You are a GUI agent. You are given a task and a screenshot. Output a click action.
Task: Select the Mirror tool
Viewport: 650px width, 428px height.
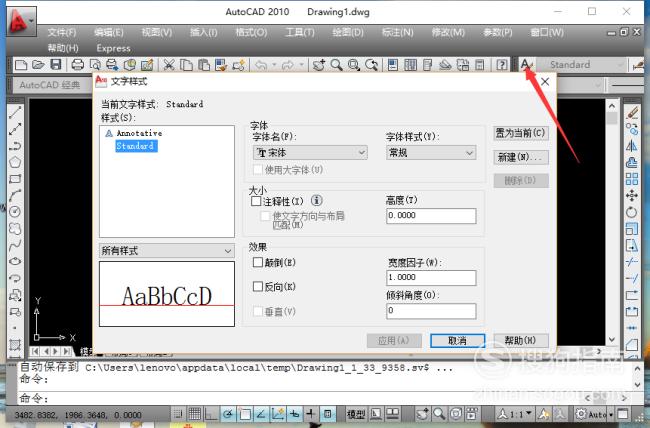[632, 146]
